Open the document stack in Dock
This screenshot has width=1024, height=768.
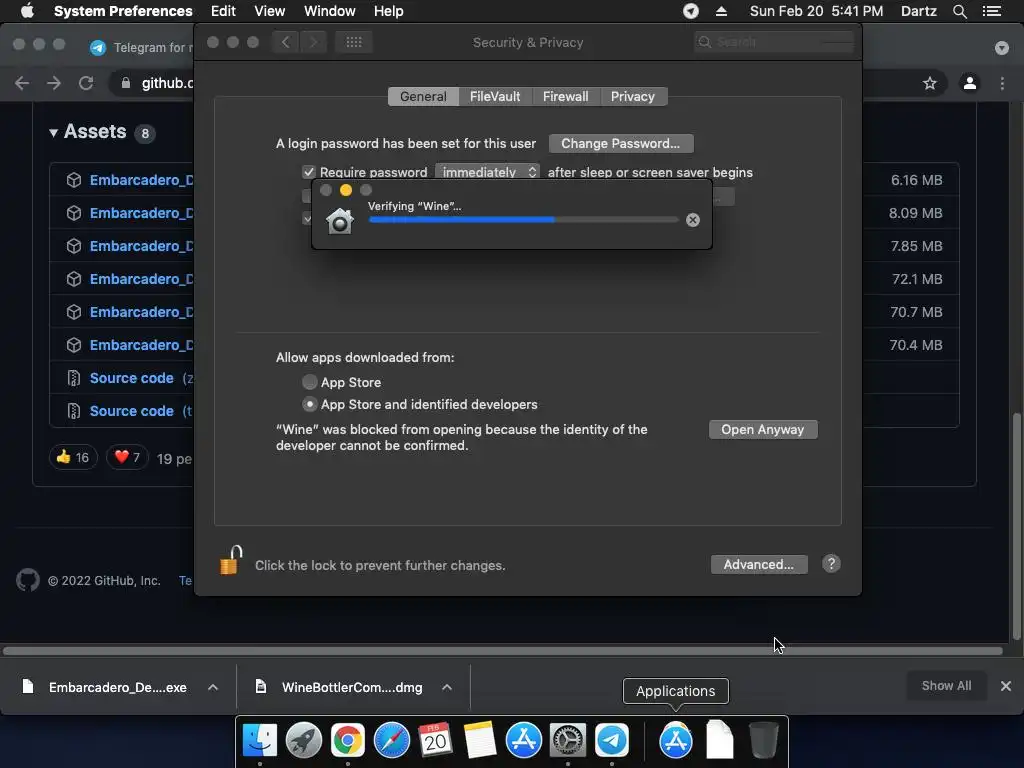pyautogui.click(x=720, y=740)
